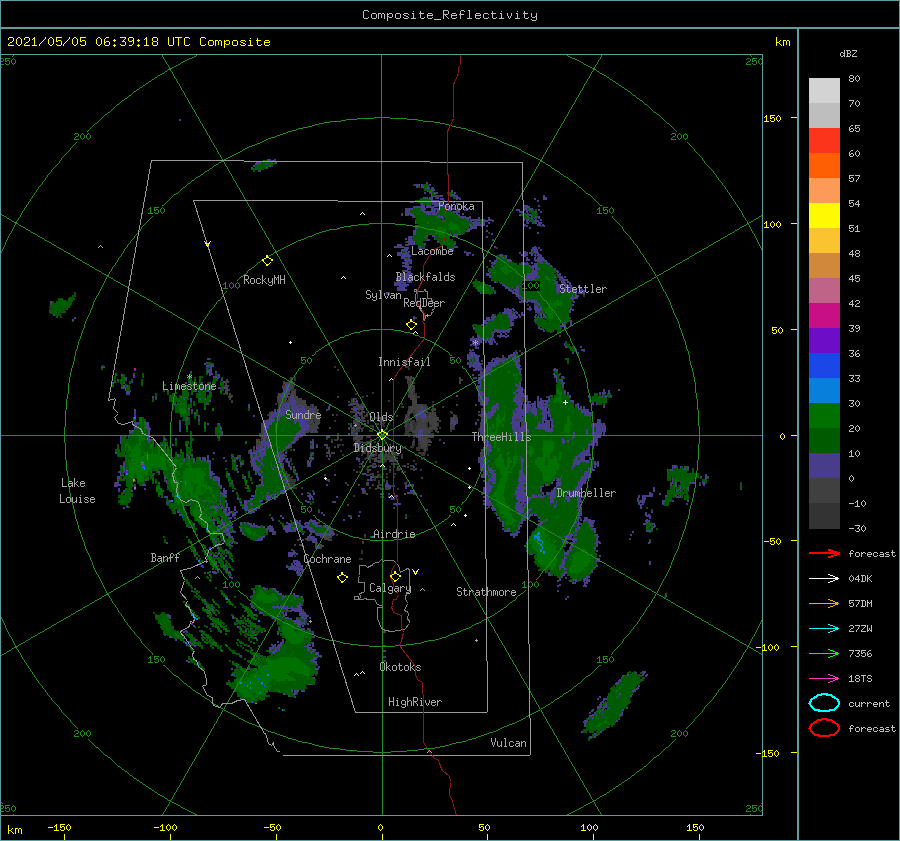The image size is (900, 841).
Task: Select the cyan 27ZW arrow icon
Action: pos(824,629)
